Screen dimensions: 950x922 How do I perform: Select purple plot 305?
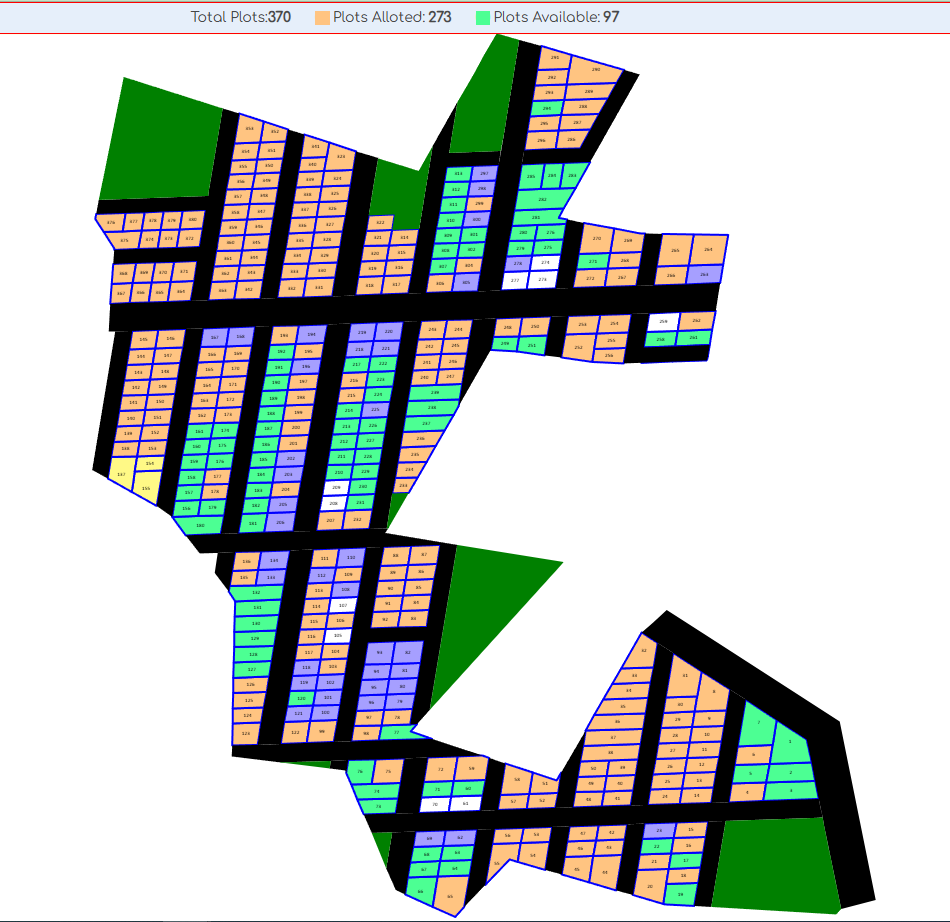[466, 282]
